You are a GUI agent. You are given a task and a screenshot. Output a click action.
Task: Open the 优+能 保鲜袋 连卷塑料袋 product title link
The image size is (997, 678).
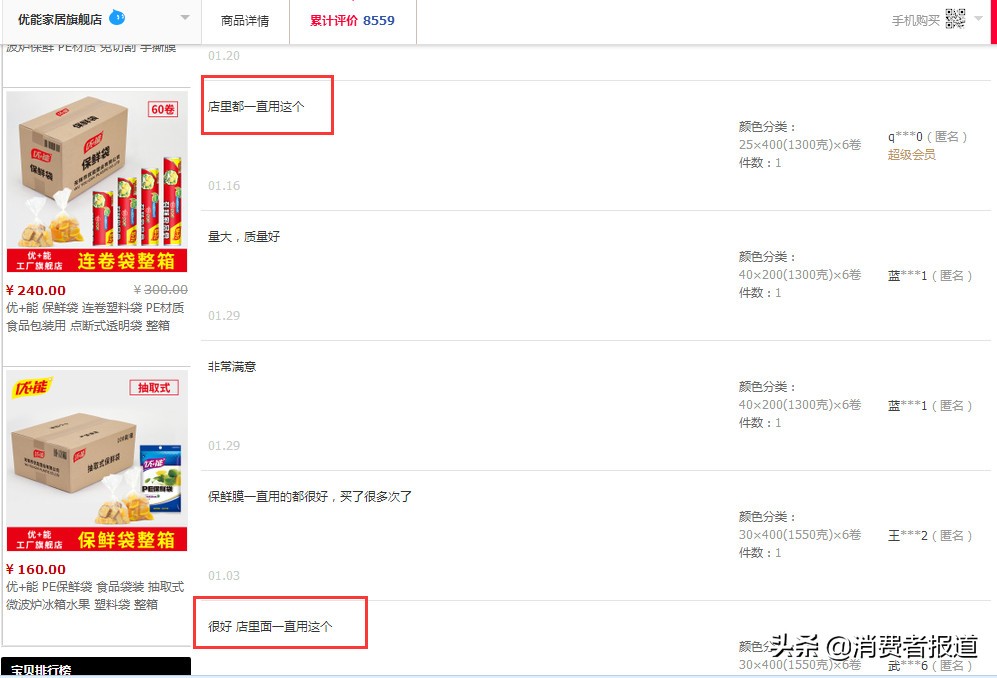click(95, 317)
